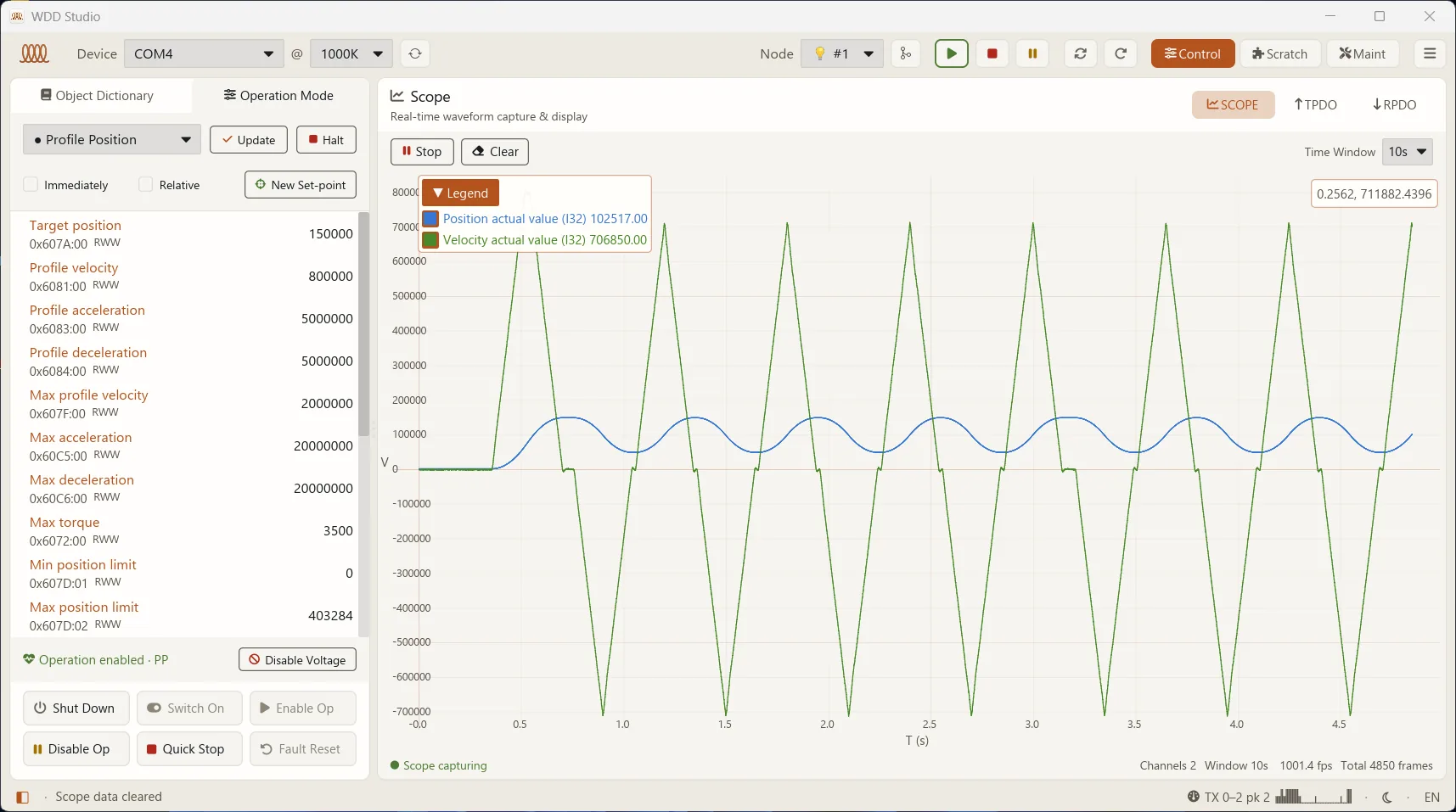Image resolution: width=1456 pixels, height=812 pixels.
Task: Toggle Position actual value channel visibility
Action: click(x=430, y=219)
